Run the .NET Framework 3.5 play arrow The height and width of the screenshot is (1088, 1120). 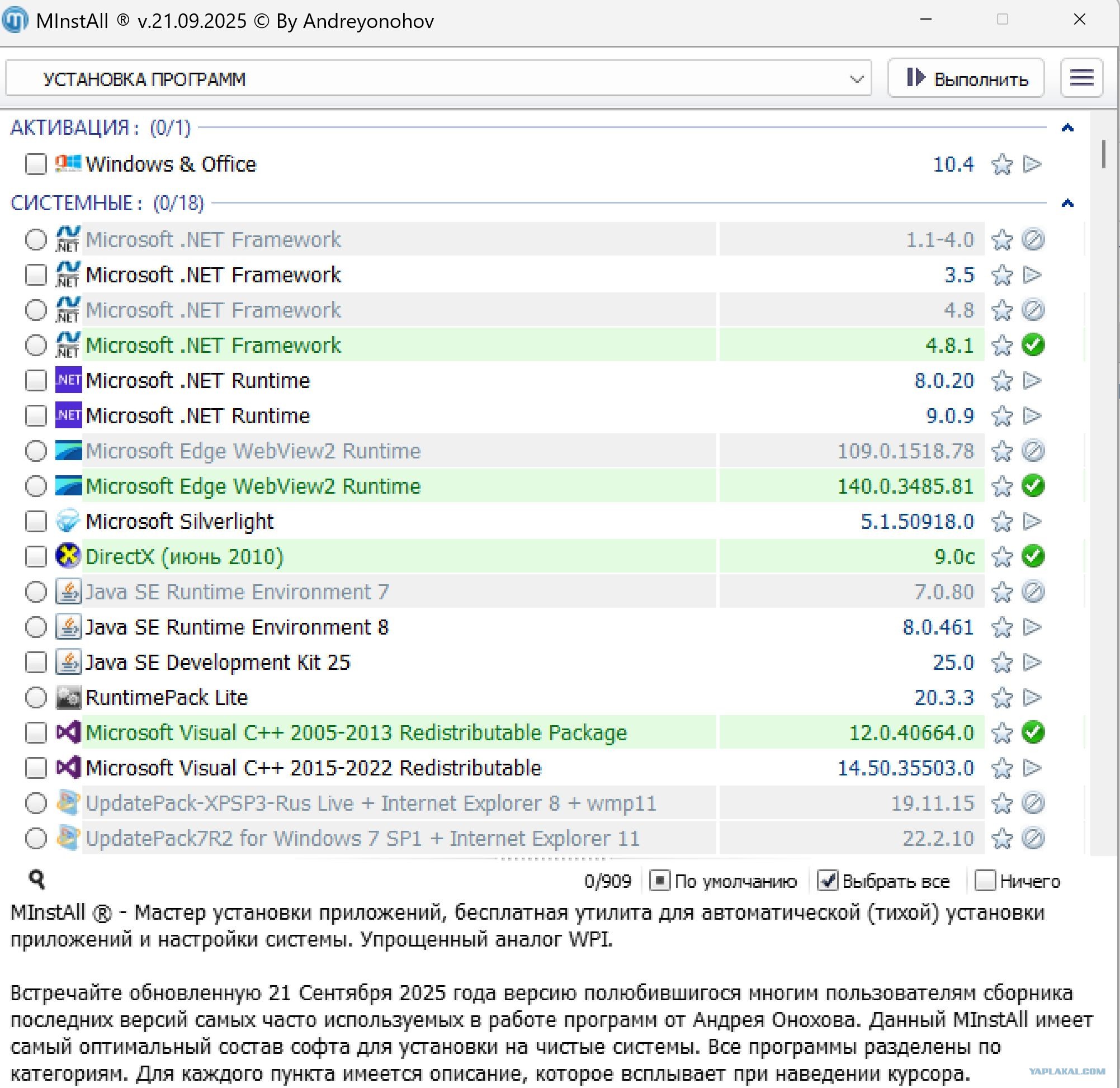click(1033, 276)
